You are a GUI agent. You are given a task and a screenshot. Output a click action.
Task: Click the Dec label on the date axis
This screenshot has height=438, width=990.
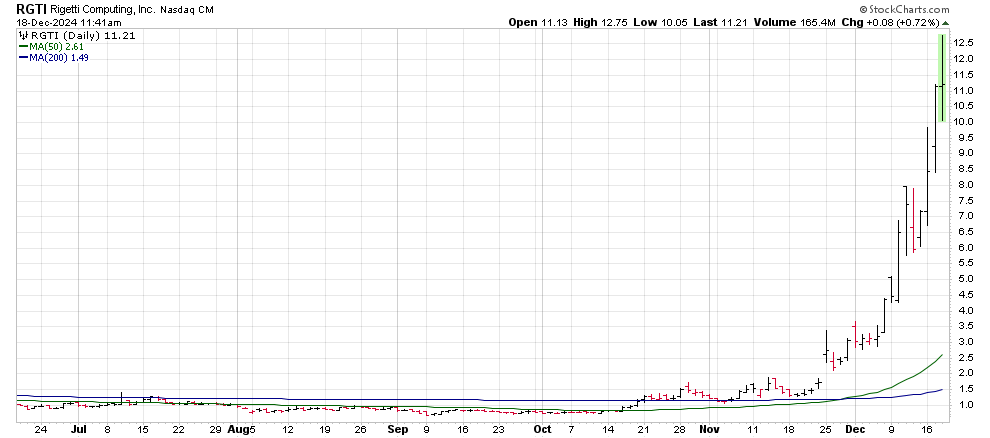855,429
